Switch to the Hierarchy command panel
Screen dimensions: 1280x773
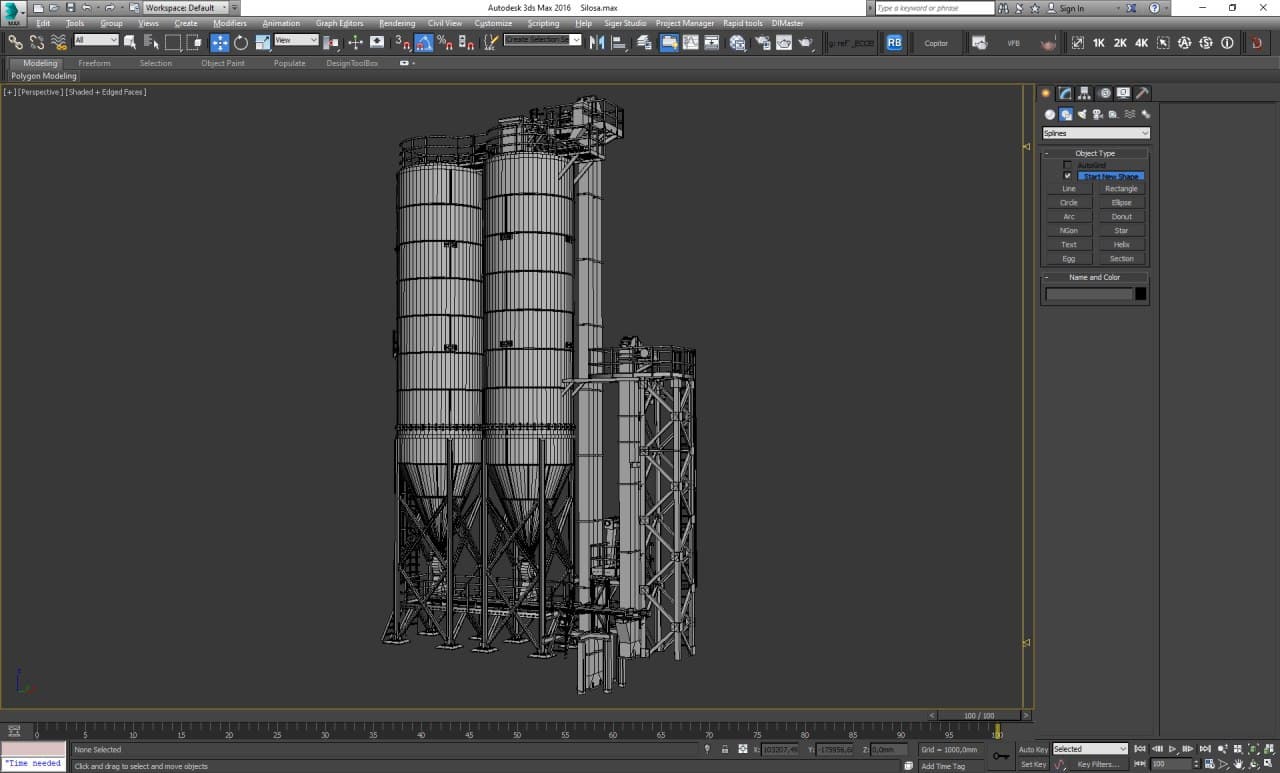[x=1085, y=93]
